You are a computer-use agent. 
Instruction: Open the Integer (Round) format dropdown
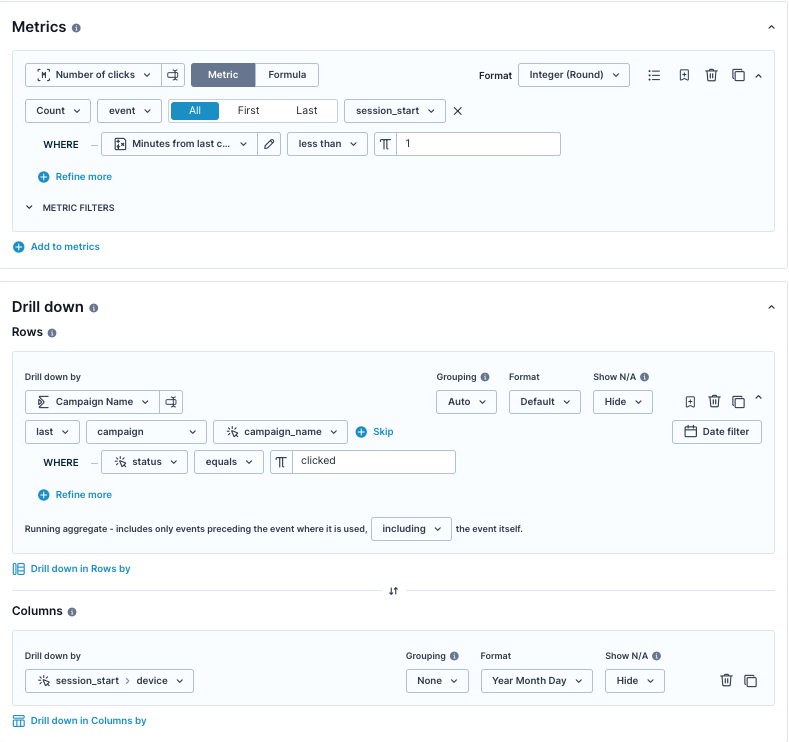(574, 75)
